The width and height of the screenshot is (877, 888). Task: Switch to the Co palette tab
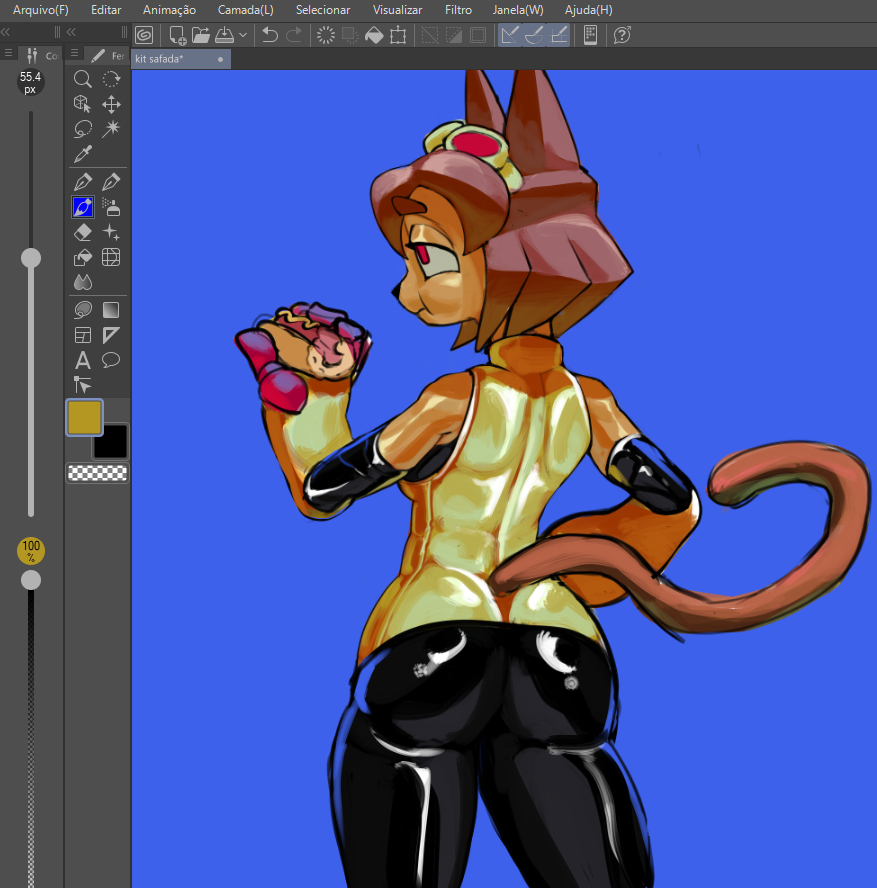41,56
